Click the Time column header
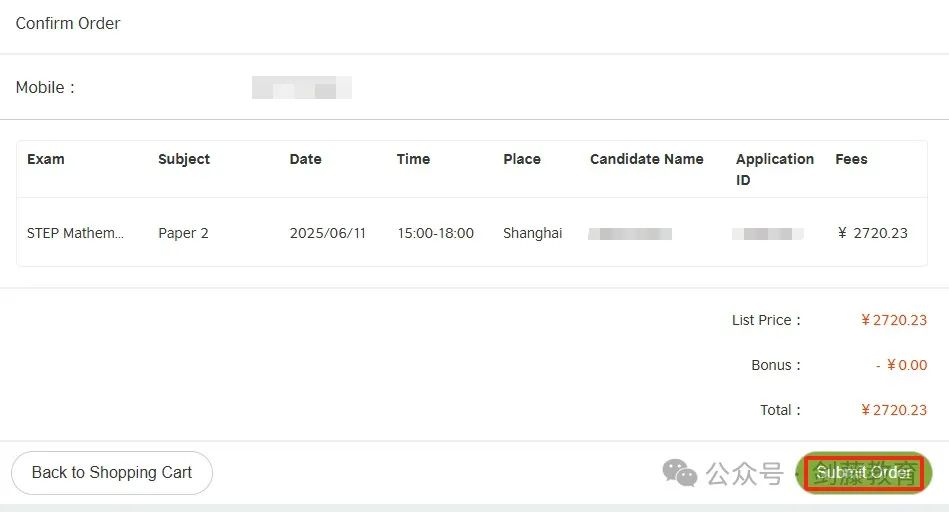This screenshot has height=512, width=949. [413, 159]
